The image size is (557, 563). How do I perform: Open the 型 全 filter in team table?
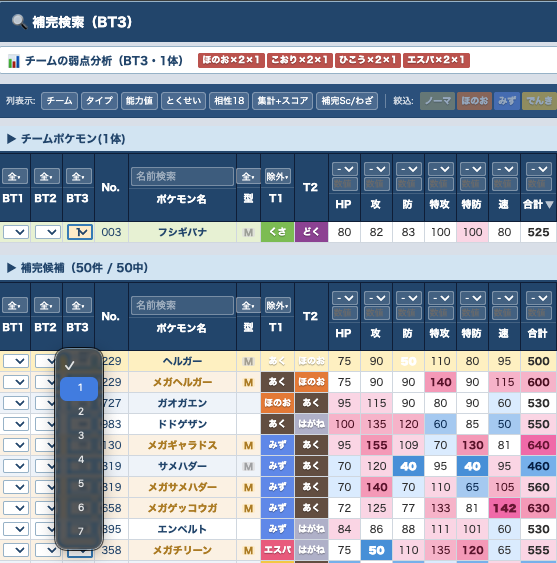pyautogui.click(x=248, y=176)
